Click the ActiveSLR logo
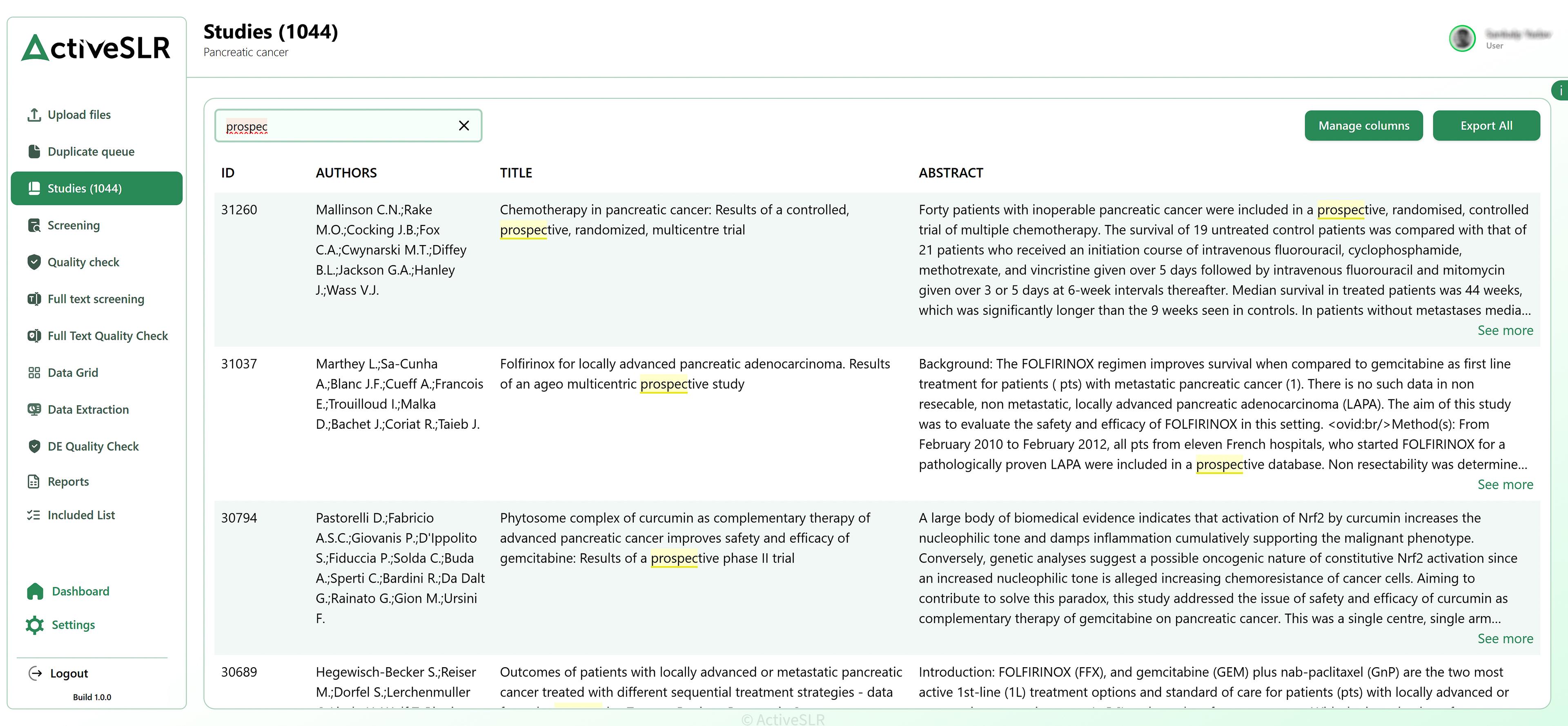The width and height of the screenshot is (1568, 726). (x=96, y=47)
